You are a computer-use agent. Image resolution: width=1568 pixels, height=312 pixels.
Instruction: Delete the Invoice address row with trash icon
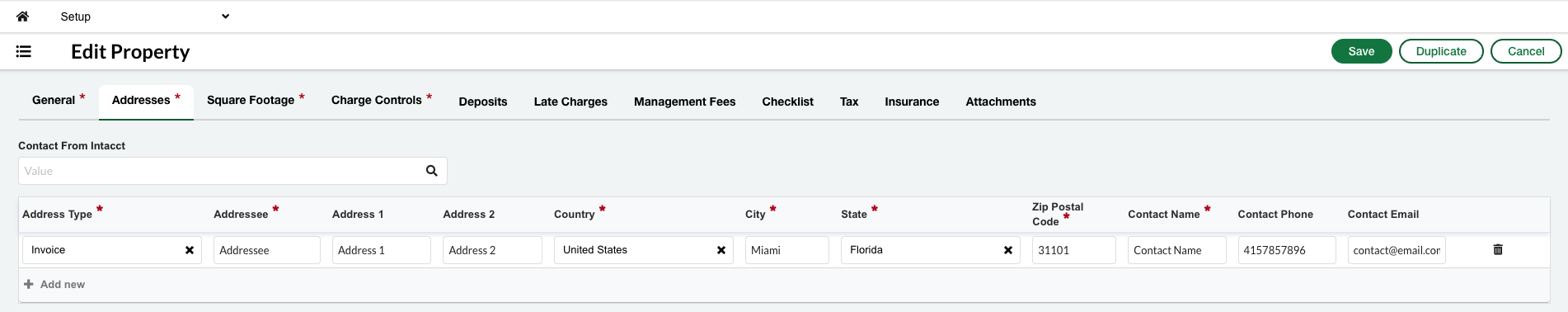click(1498, 249)
